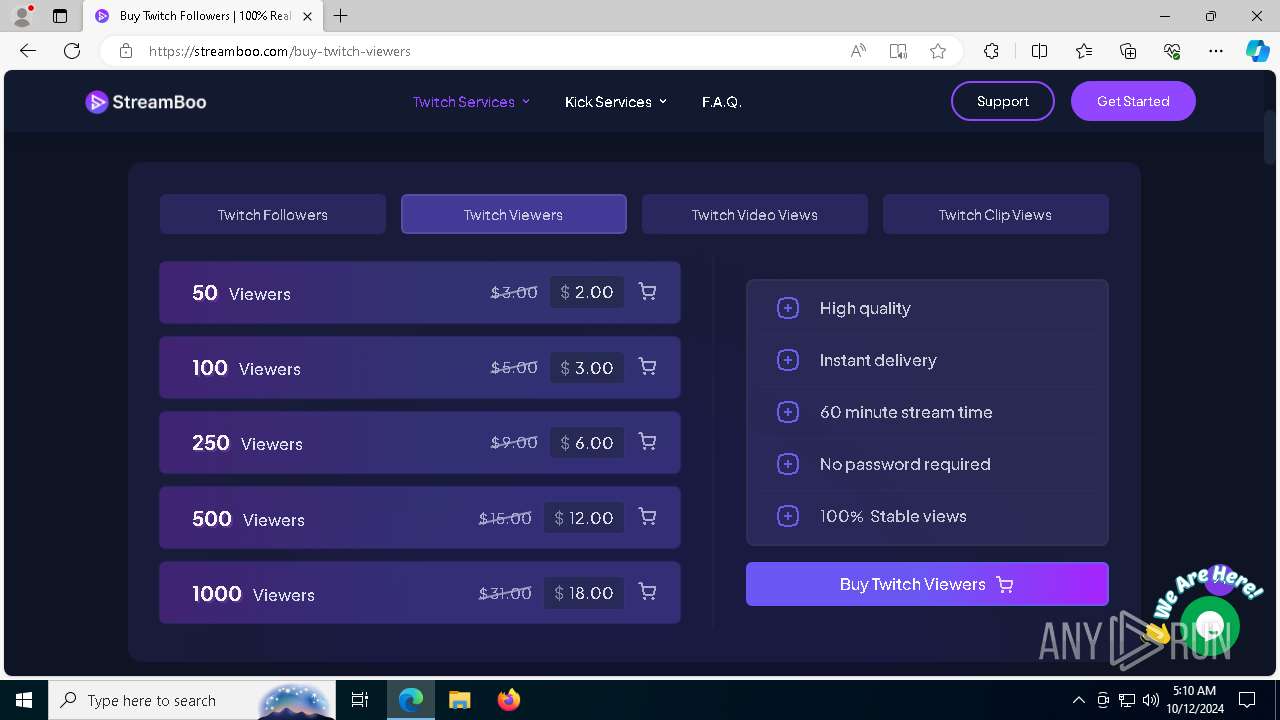Add 1000 Viewers package to cart
This screenshot has height=720, width=1280.
(647, 592)
